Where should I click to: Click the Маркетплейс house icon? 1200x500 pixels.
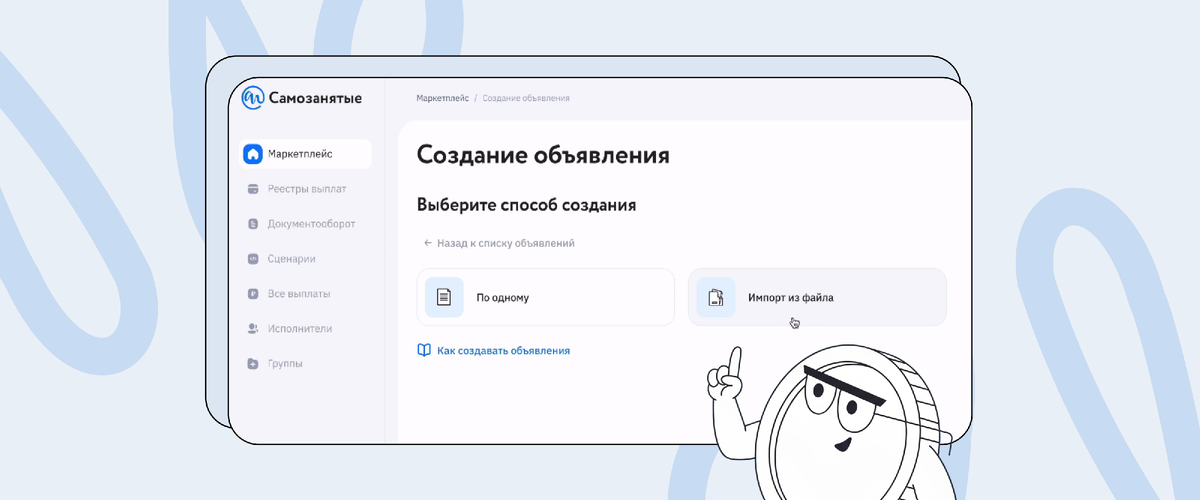point(254,154)
